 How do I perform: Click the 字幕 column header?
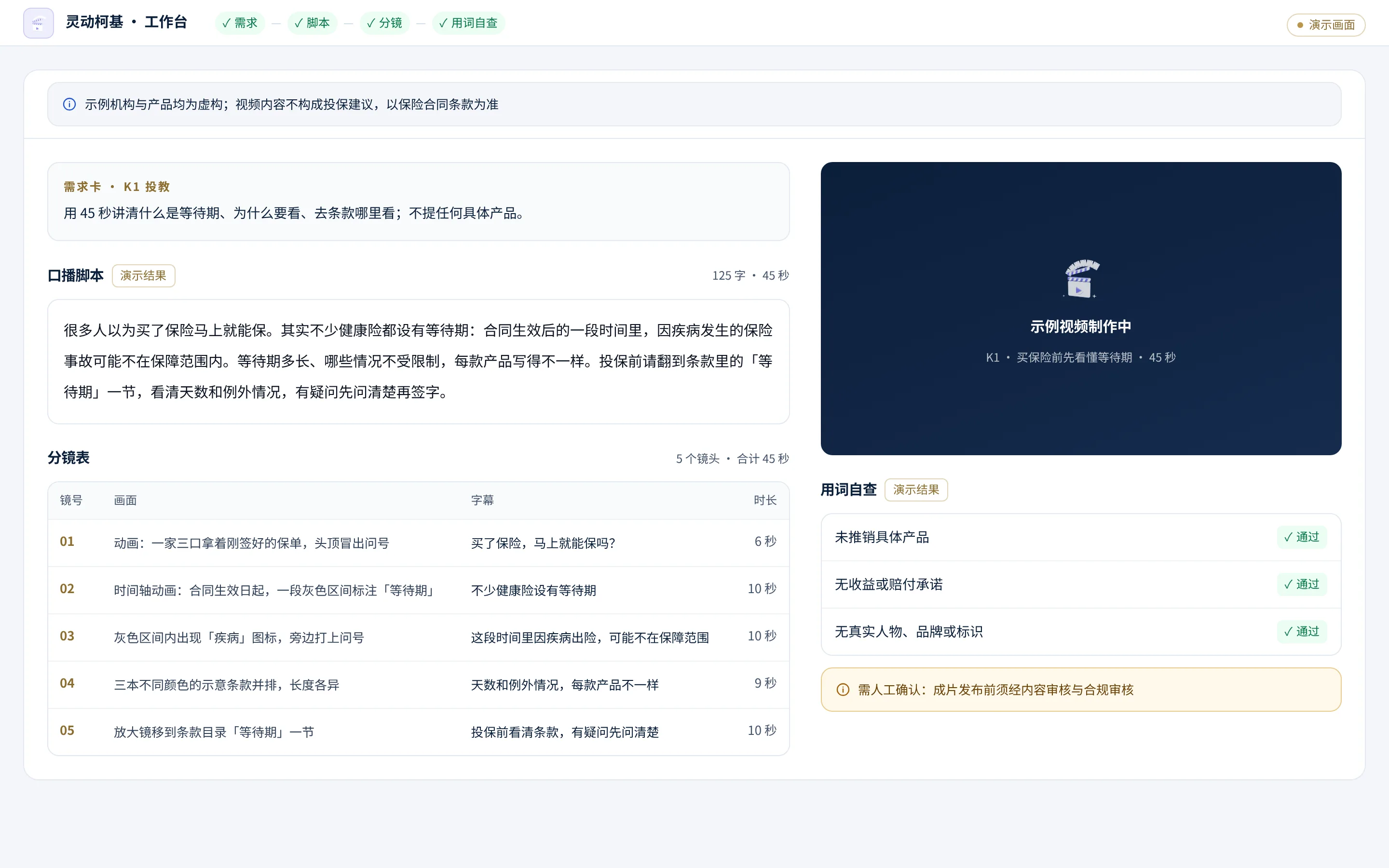tap(482, 501)
